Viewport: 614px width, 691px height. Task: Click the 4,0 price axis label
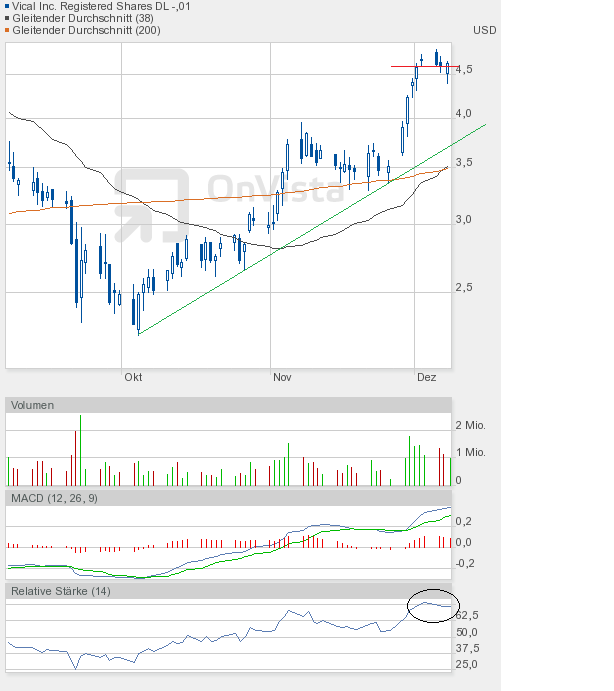(x=464, y=113)
